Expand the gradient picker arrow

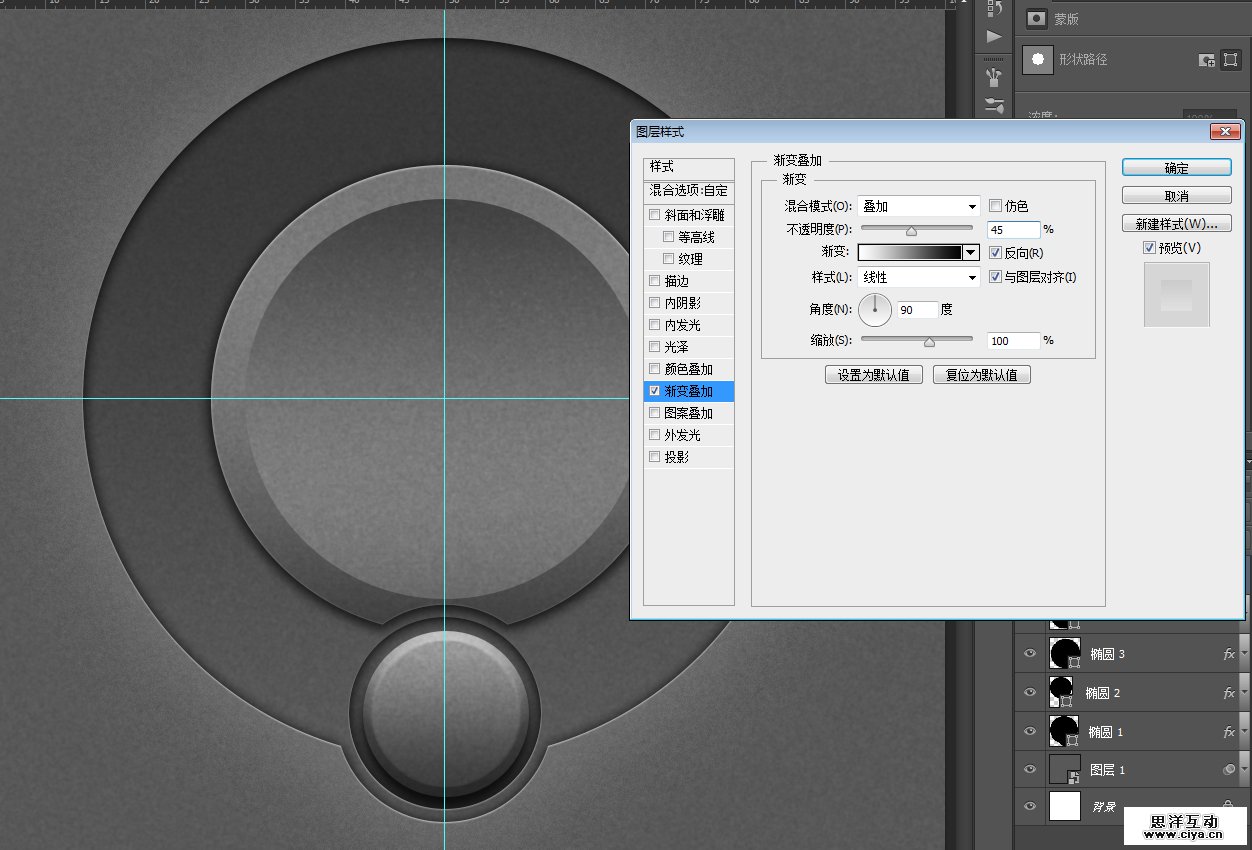[x=970, y=253]
